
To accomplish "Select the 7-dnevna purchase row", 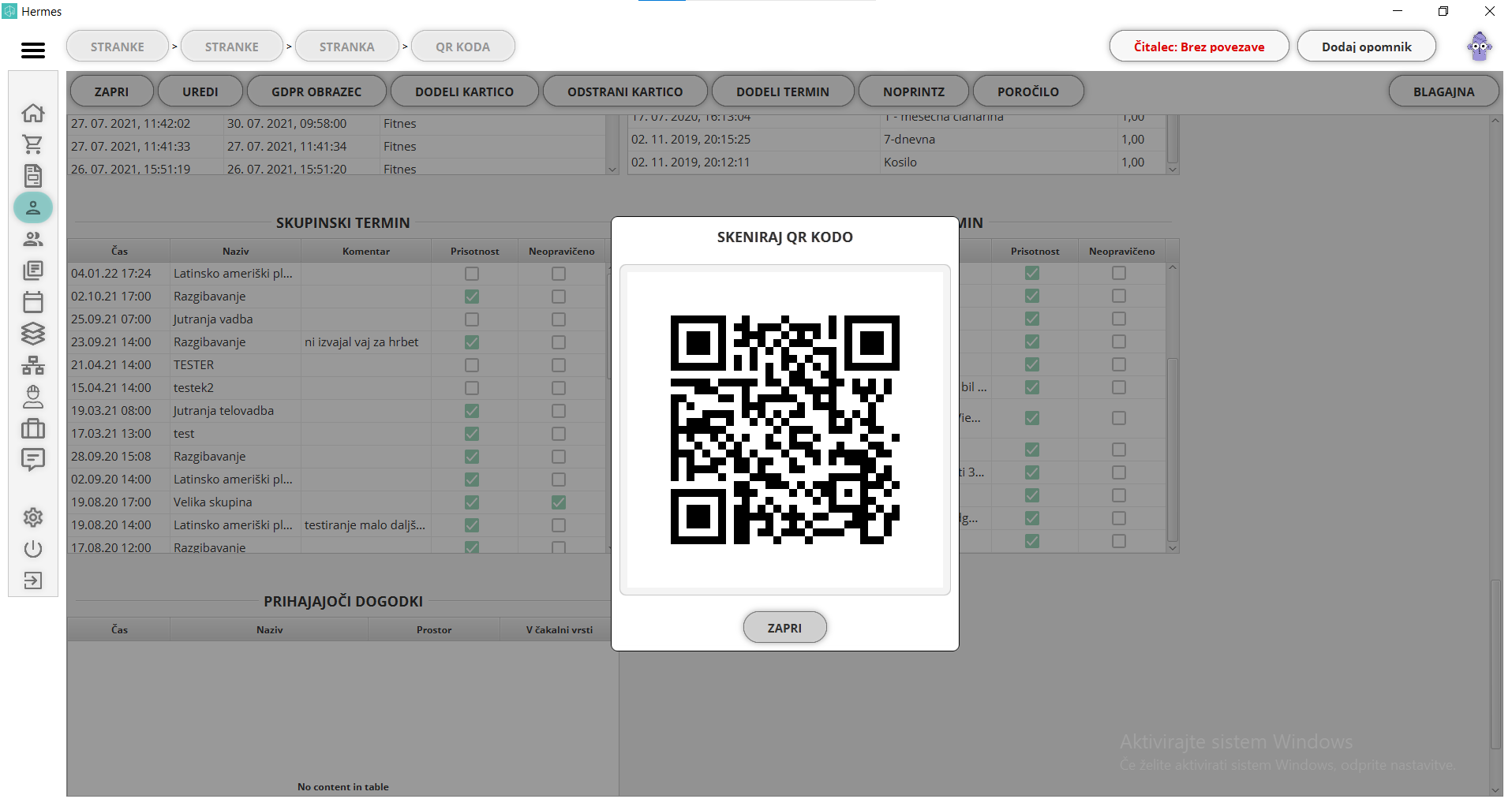I will point(897,140).
